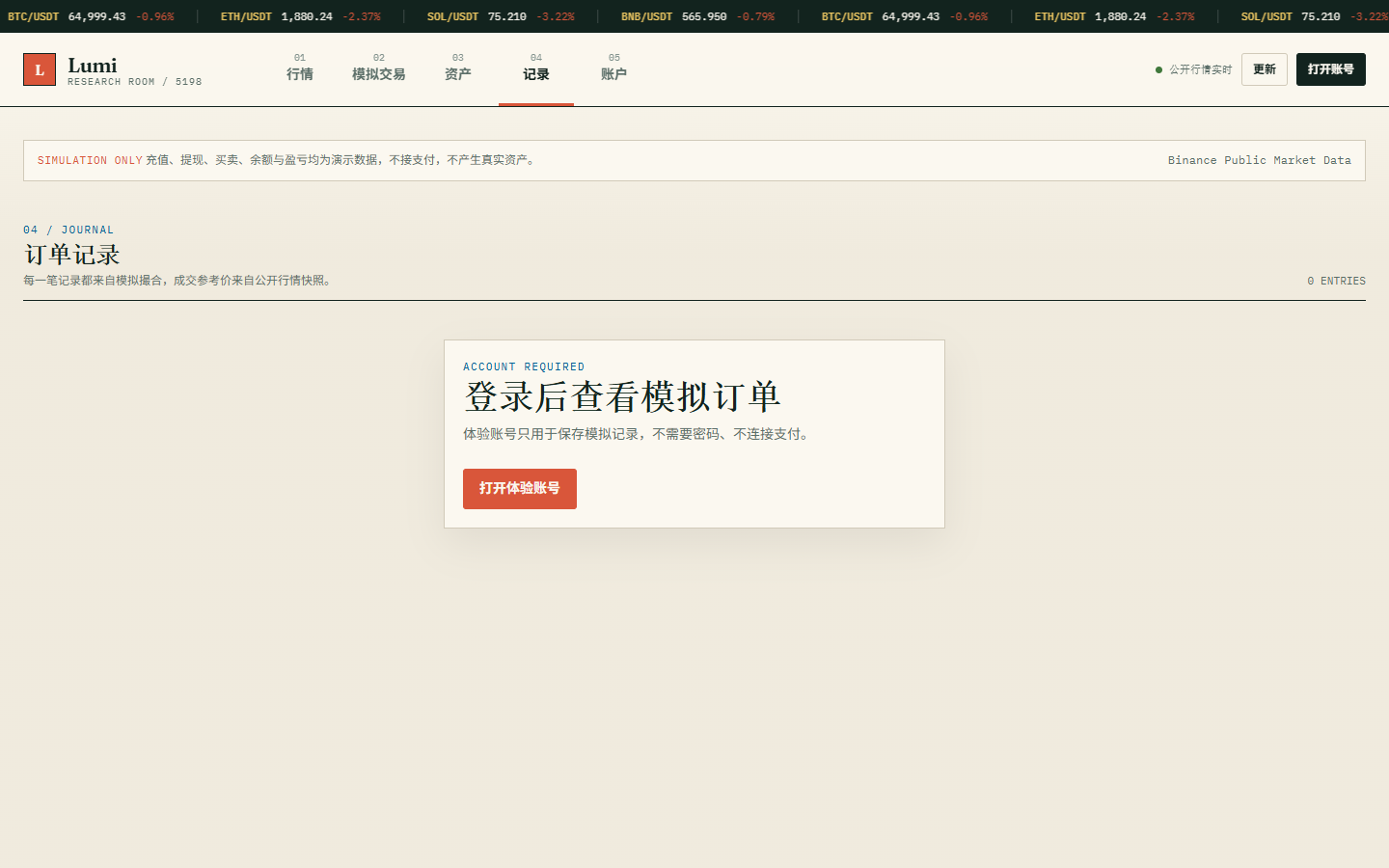This screenshot has height=868, width=1389.
Task: Go to the 资产 assets tab
Action: pyautogui.click(x=458, y=68)
